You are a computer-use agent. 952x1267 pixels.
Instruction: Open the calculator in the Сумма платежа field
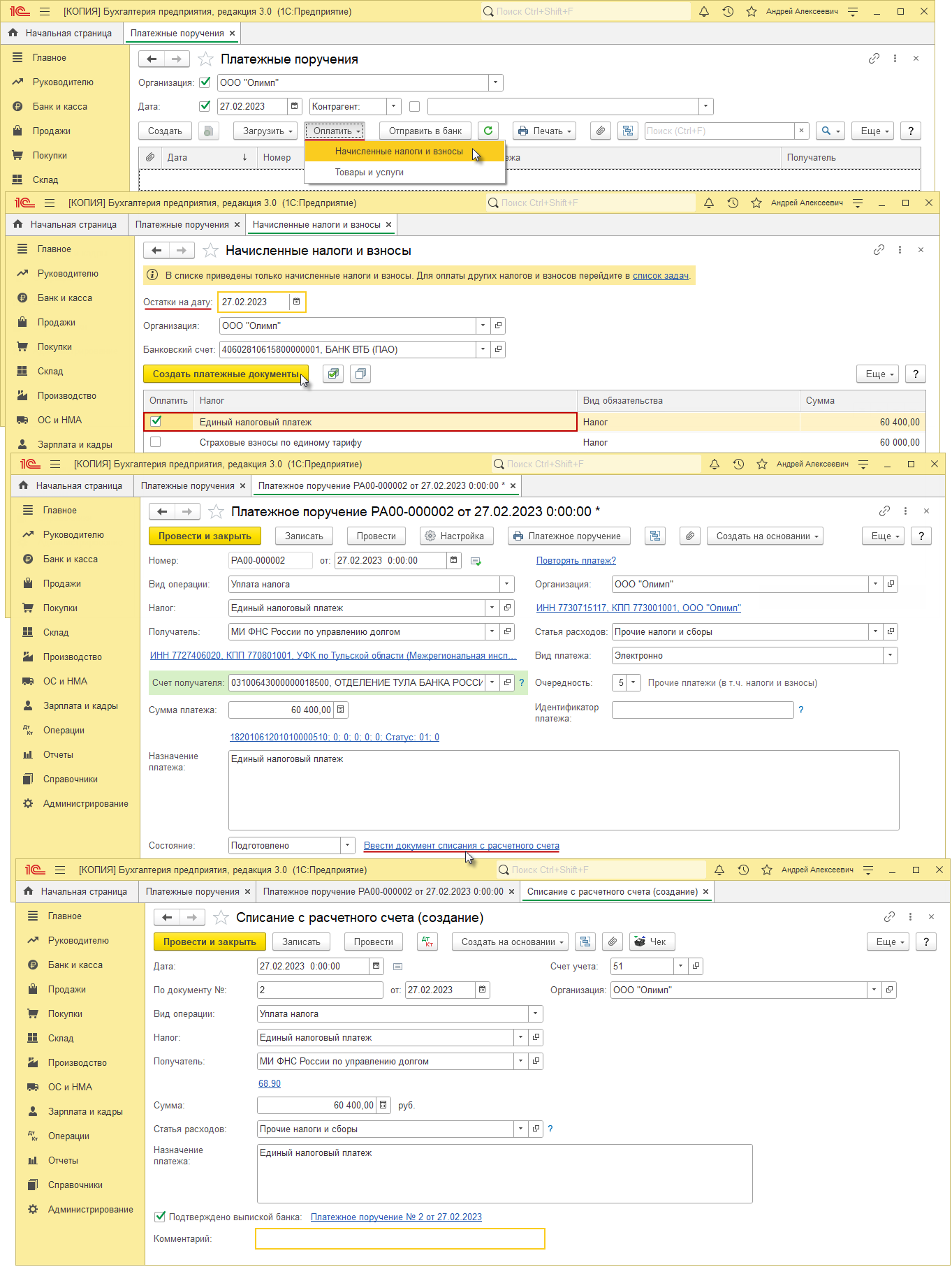coord(341,710)
